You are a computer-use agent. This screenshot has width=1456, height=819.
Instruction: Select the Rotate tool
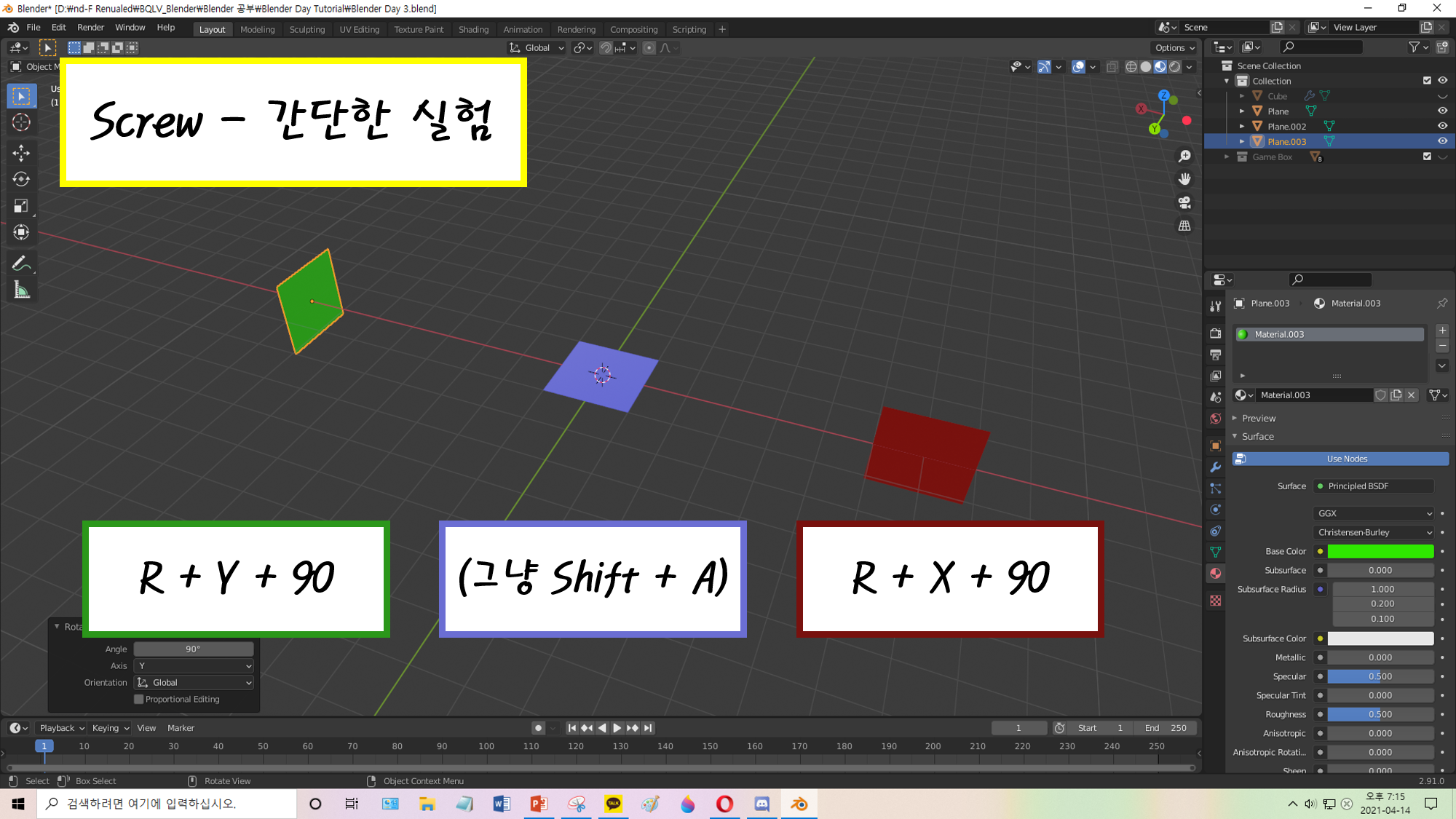pyautogui.click(x=21, y=179)
